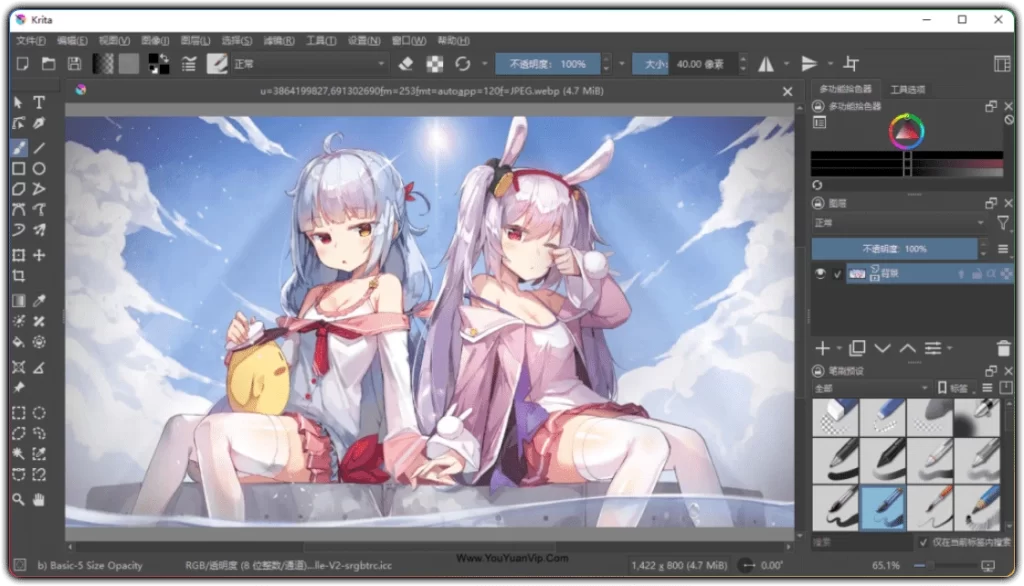This screenshot has height=586, width=1024.
Task: Open the 全部 brush preset filter dropdown
Action: point(880,388)
